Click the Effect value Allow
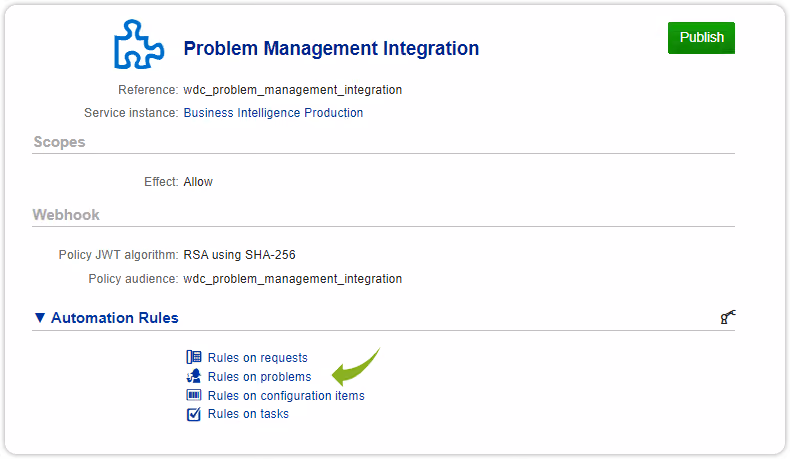 click(198, 182)
